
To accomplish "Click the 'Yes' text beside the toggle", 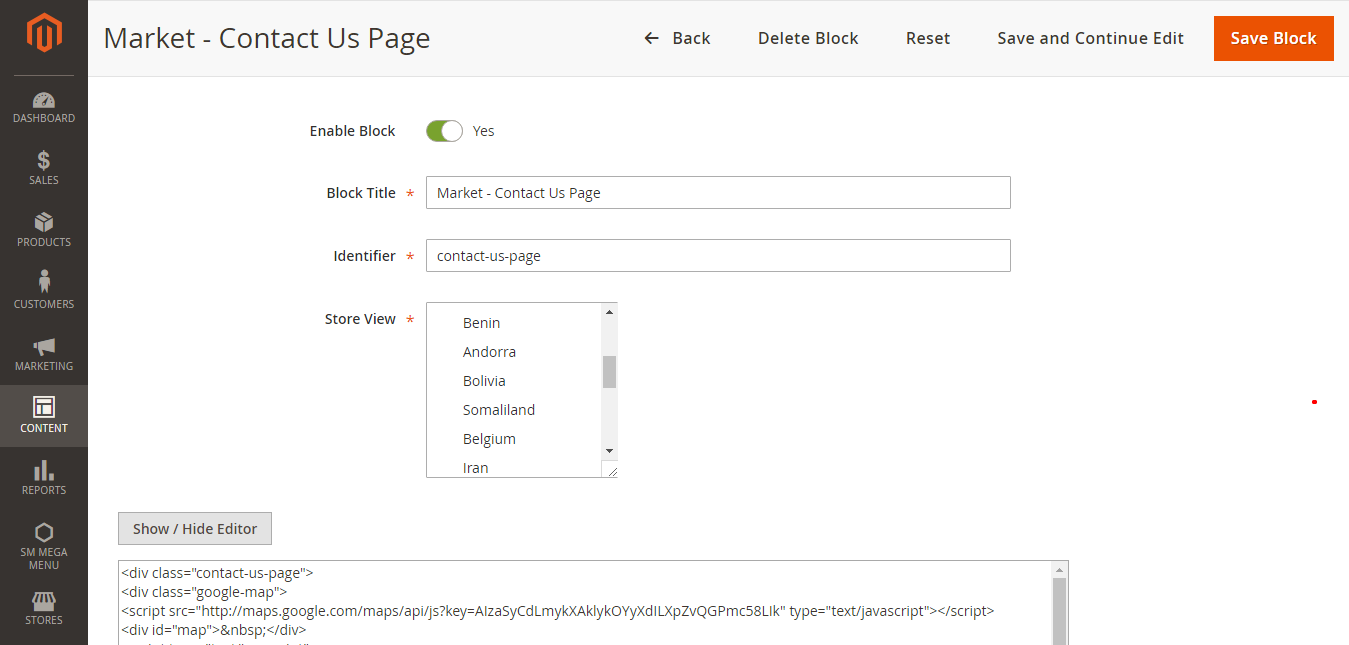I will click(484, 131).
